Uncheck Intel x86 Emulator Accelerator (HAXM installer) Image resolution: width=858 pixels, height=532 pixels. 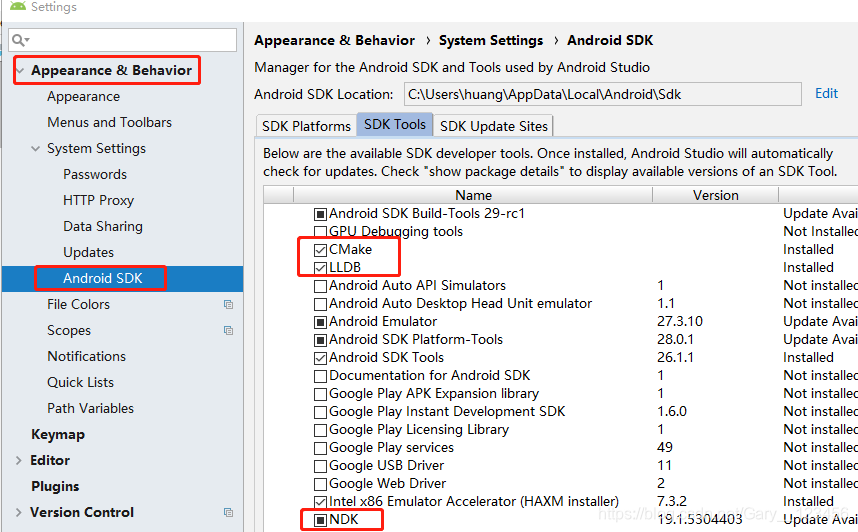tap(321, 502)
